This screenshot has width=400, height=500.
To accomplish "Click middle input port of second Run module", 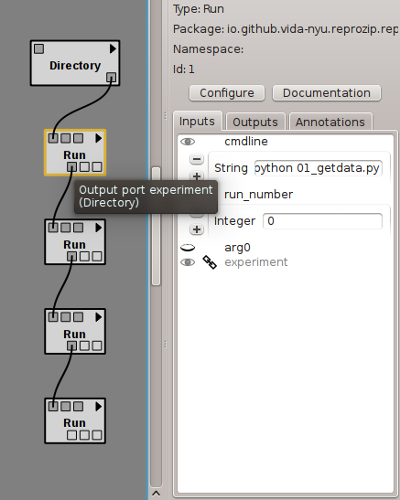I will [66, 228].
